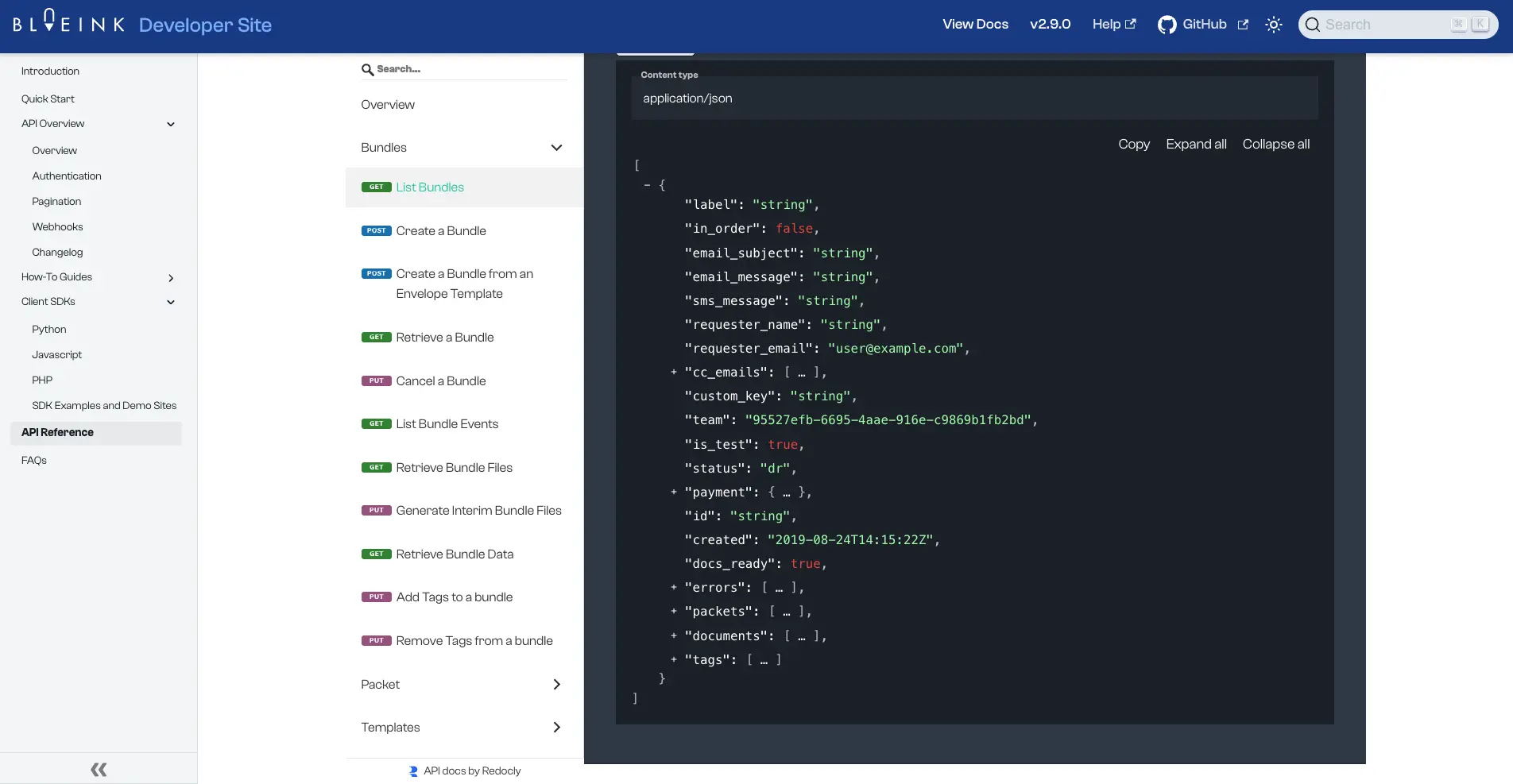Select Remove Tags from a bundle endpoint
Screen dimensions: 1513x784
click(x=474, y=641)
